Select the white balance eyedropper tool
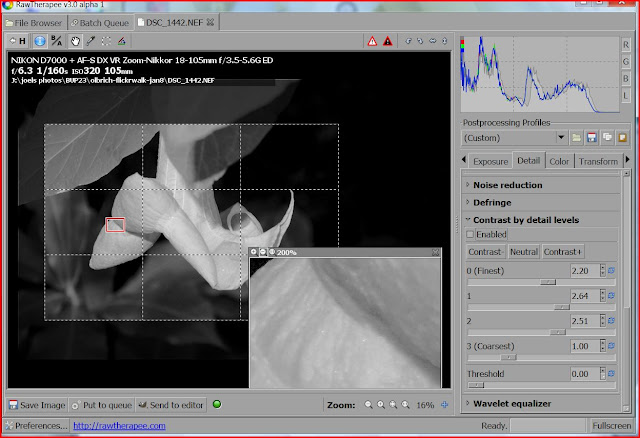This screenshot has height=438, width=640. [90, 41]
